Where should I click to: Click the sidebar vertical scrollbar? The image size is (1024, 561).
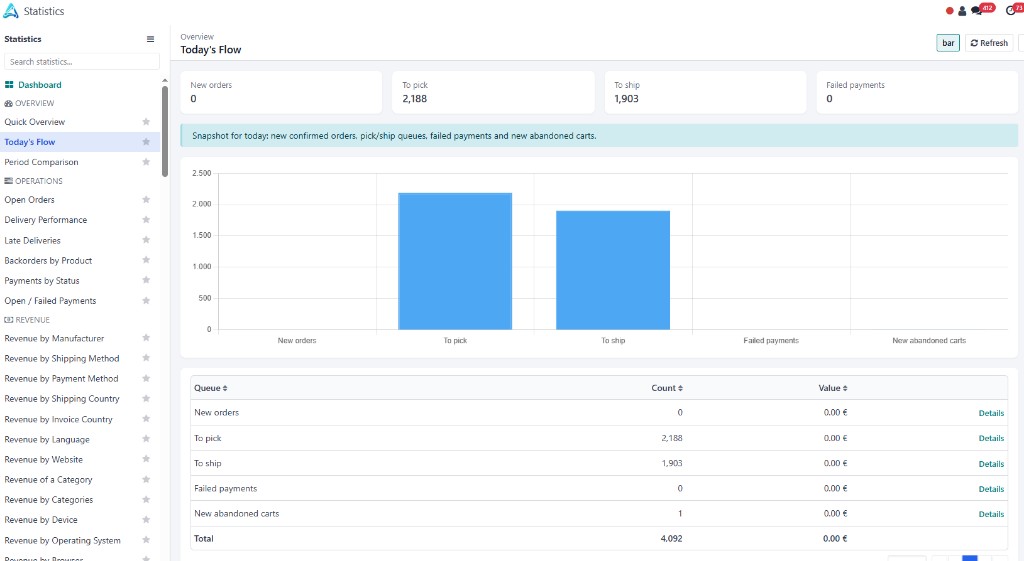(165, 131)
